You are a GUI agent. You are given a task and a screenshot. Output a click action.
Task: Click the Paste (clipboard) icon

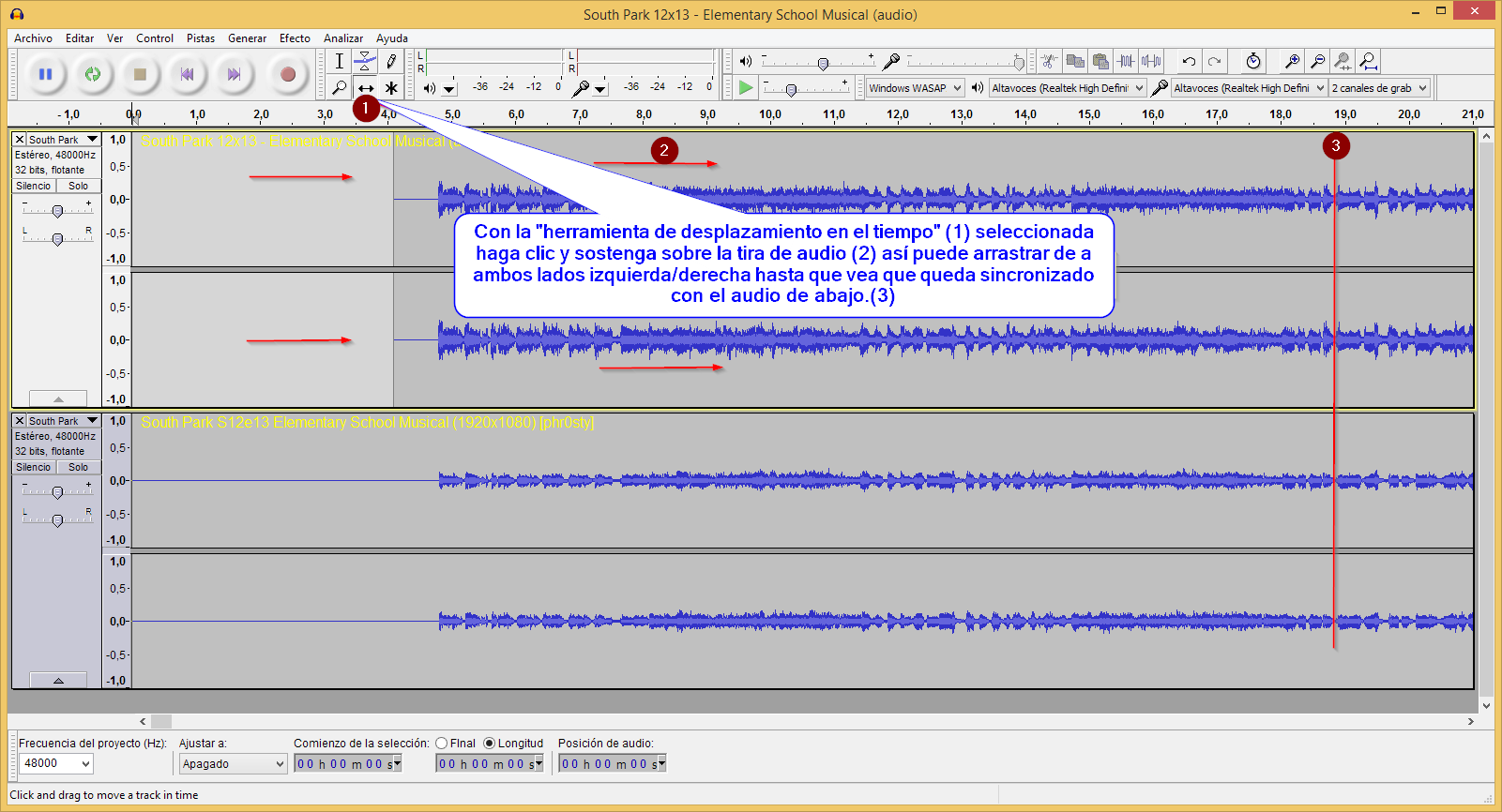[x=1100, y=61]
